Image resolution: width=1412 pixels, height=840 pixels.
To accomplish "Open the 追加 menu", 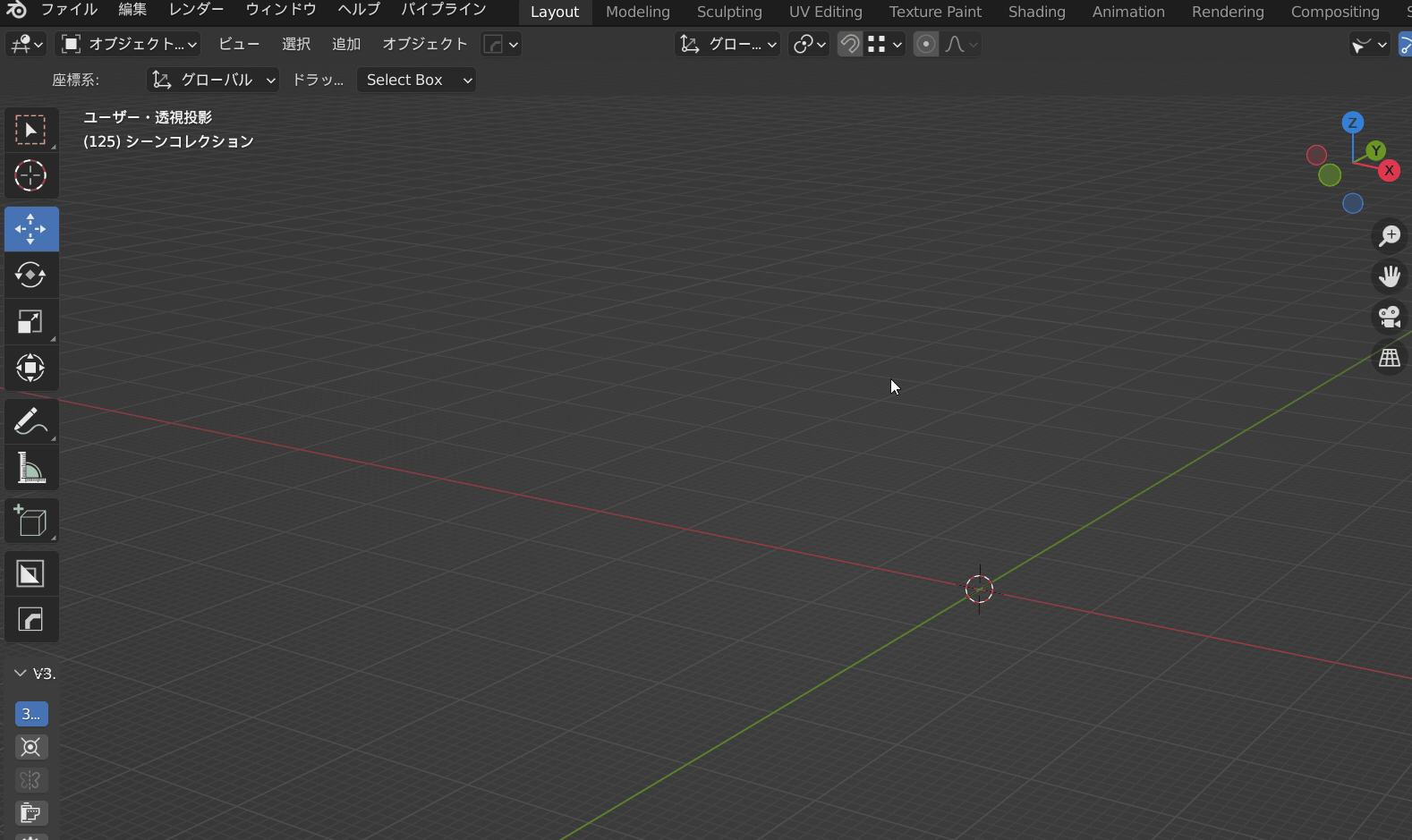I will [x=346, y=44].
